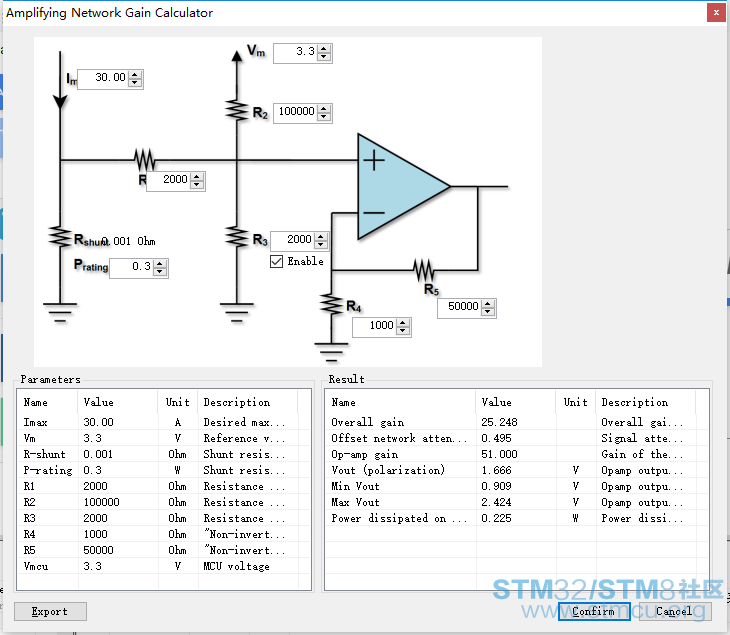Viewport: 730px width, 635px height.
Task: Click the Name column header in Result
Action: [400, 402]
